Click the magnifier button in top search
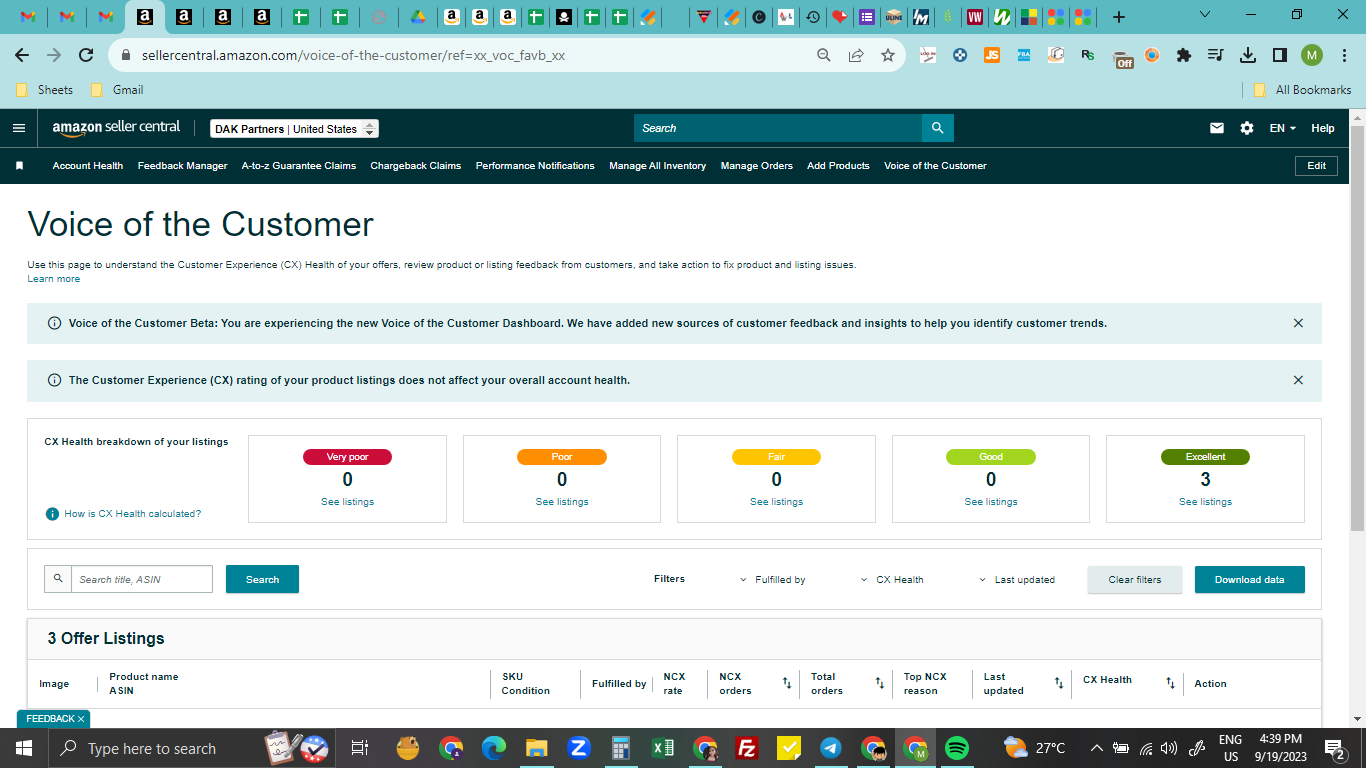Image resolution: width=1366 pixels, height=768 pixels. 937,128
